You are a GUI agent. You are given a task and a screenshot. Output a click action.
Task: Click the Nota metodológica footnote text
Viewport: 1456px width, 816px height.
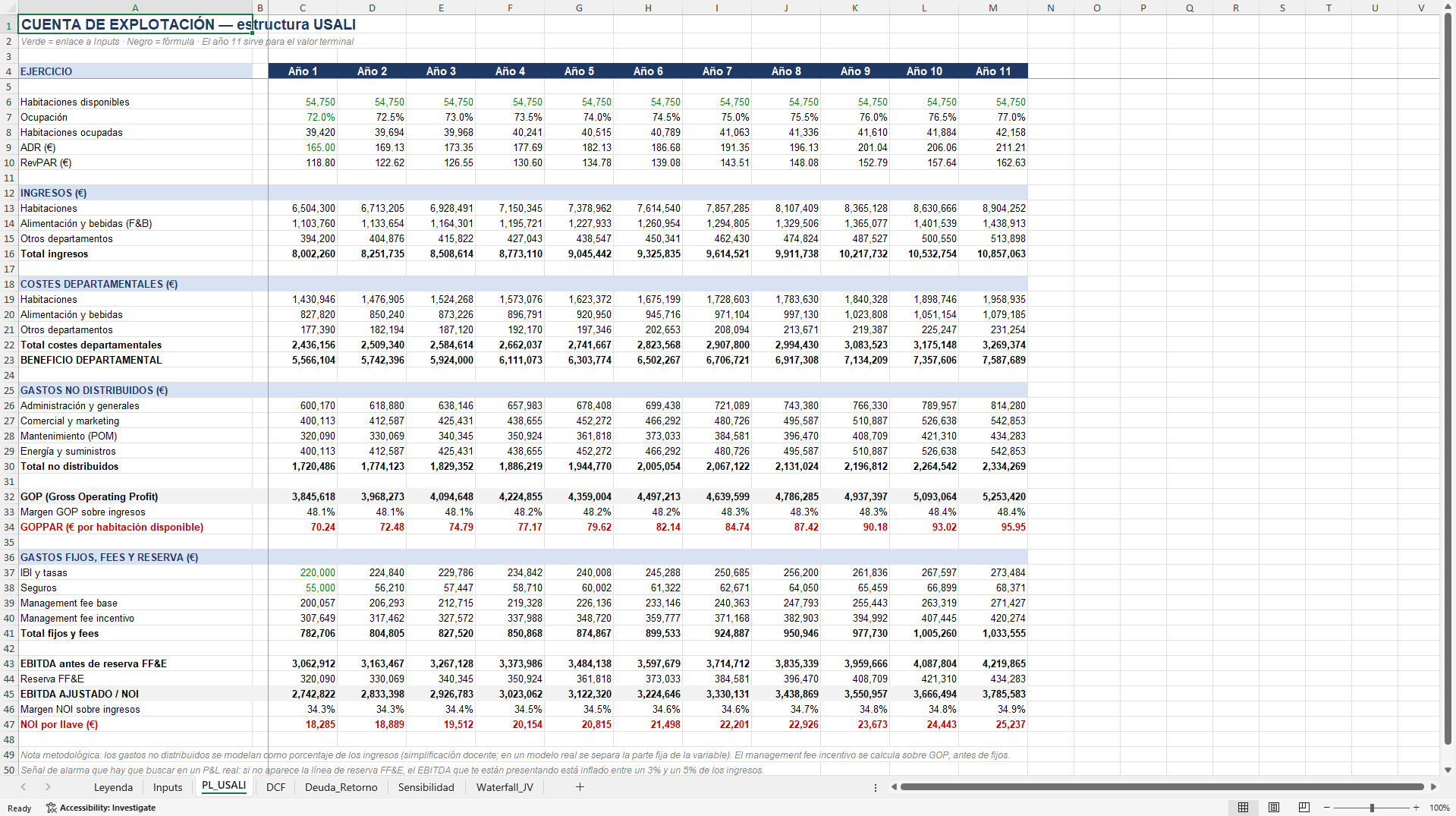515,755
